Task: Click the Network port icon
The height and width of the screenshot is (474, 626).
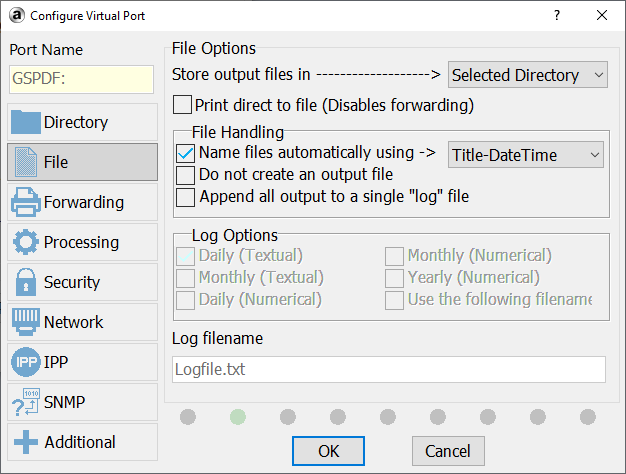Action: [x=26, y=322]
